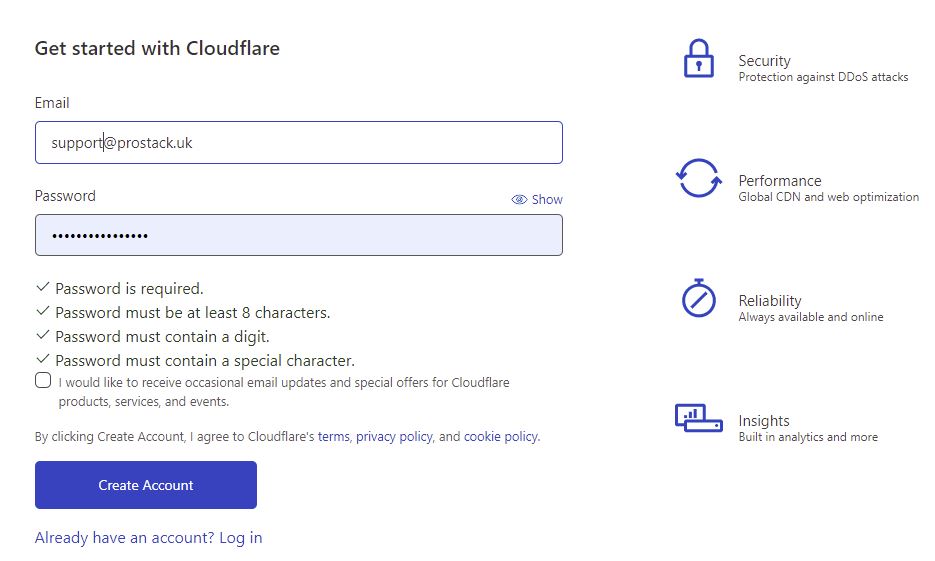The width and height of the screenshot is (935, 561).
Task: Open the terms link
Action: pyautogui.click(x=333, y=436)
